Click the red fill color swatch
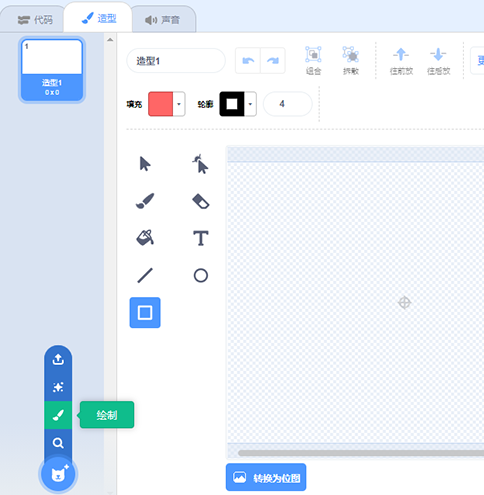Screen dimensions: 484x495 pos(161,104)
